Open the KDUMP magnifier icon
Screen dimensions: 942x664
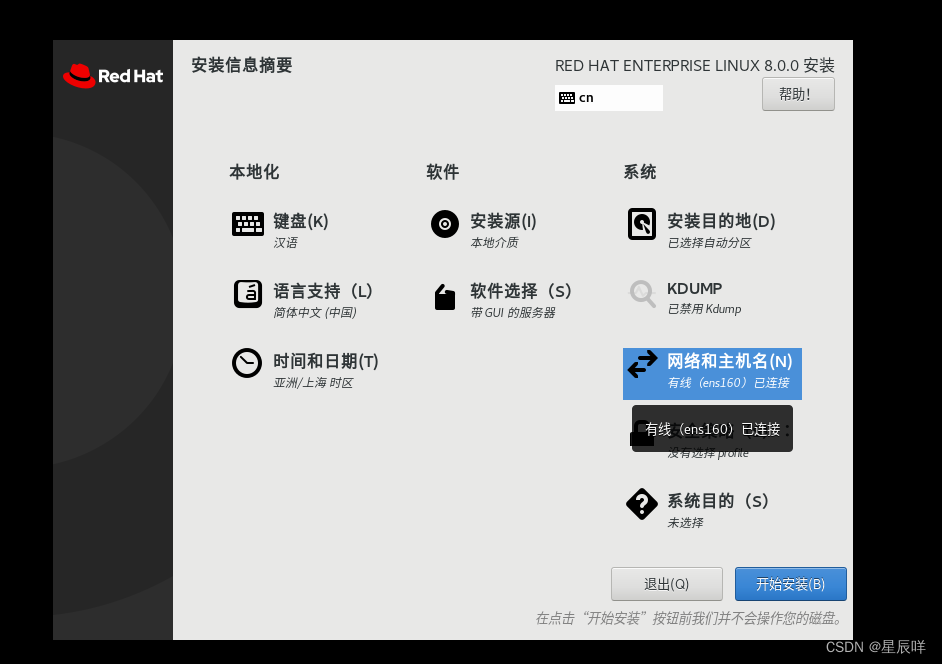[642, 294]
